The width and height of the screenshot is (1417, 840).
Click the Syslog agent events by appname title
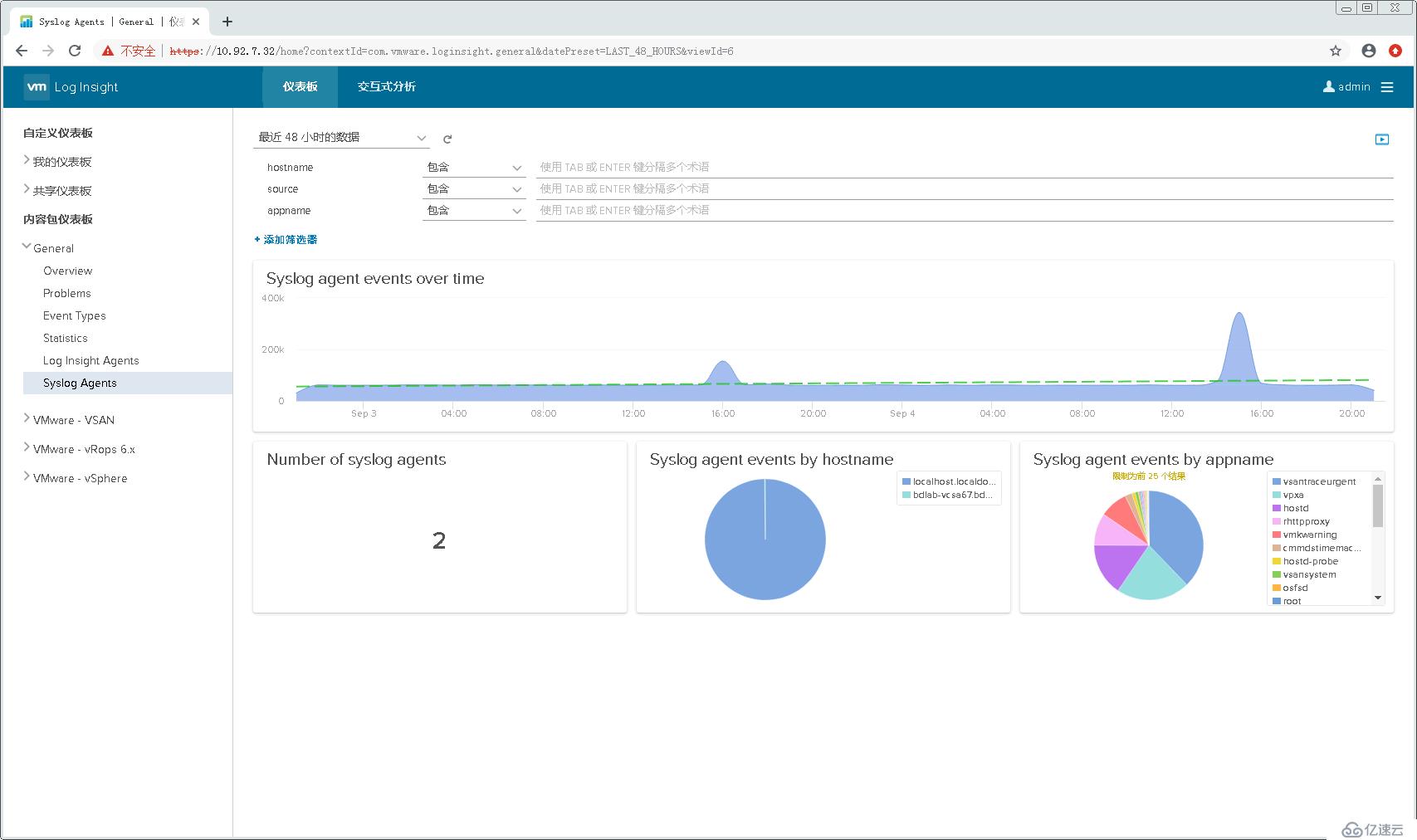coord(1153,460)
